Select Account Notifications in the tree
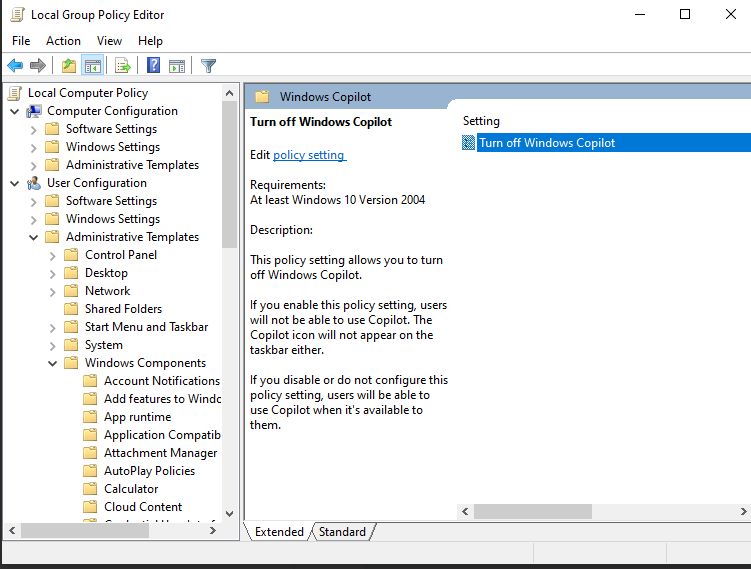751x569 pixels. click(x=162, y=381)
